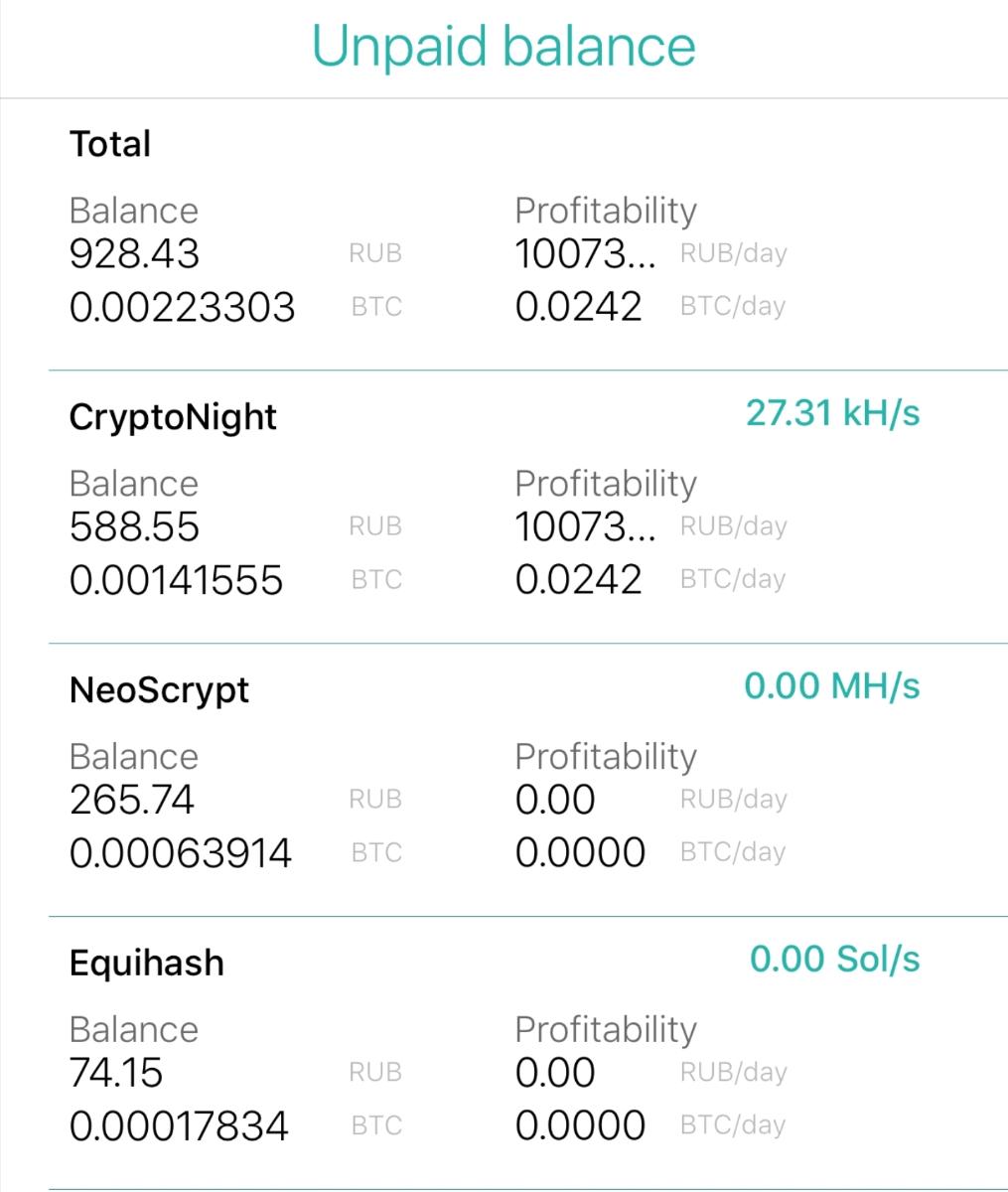Viewport: 1008px width, 1192px height.
Task: Tap the 0.00 Sol/s hashrate
Action: click(x=834, y=959)
